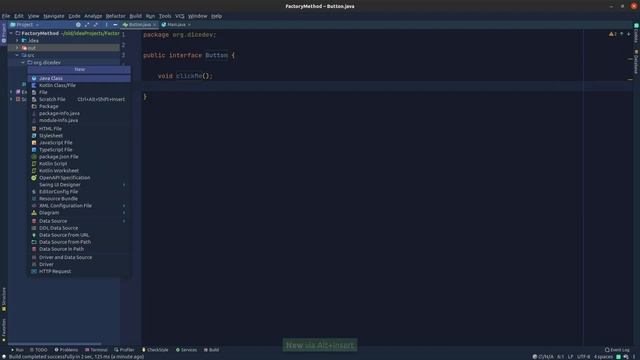
Task: Click the expand all icon in Project panel
Action: [x=87, y=24]
